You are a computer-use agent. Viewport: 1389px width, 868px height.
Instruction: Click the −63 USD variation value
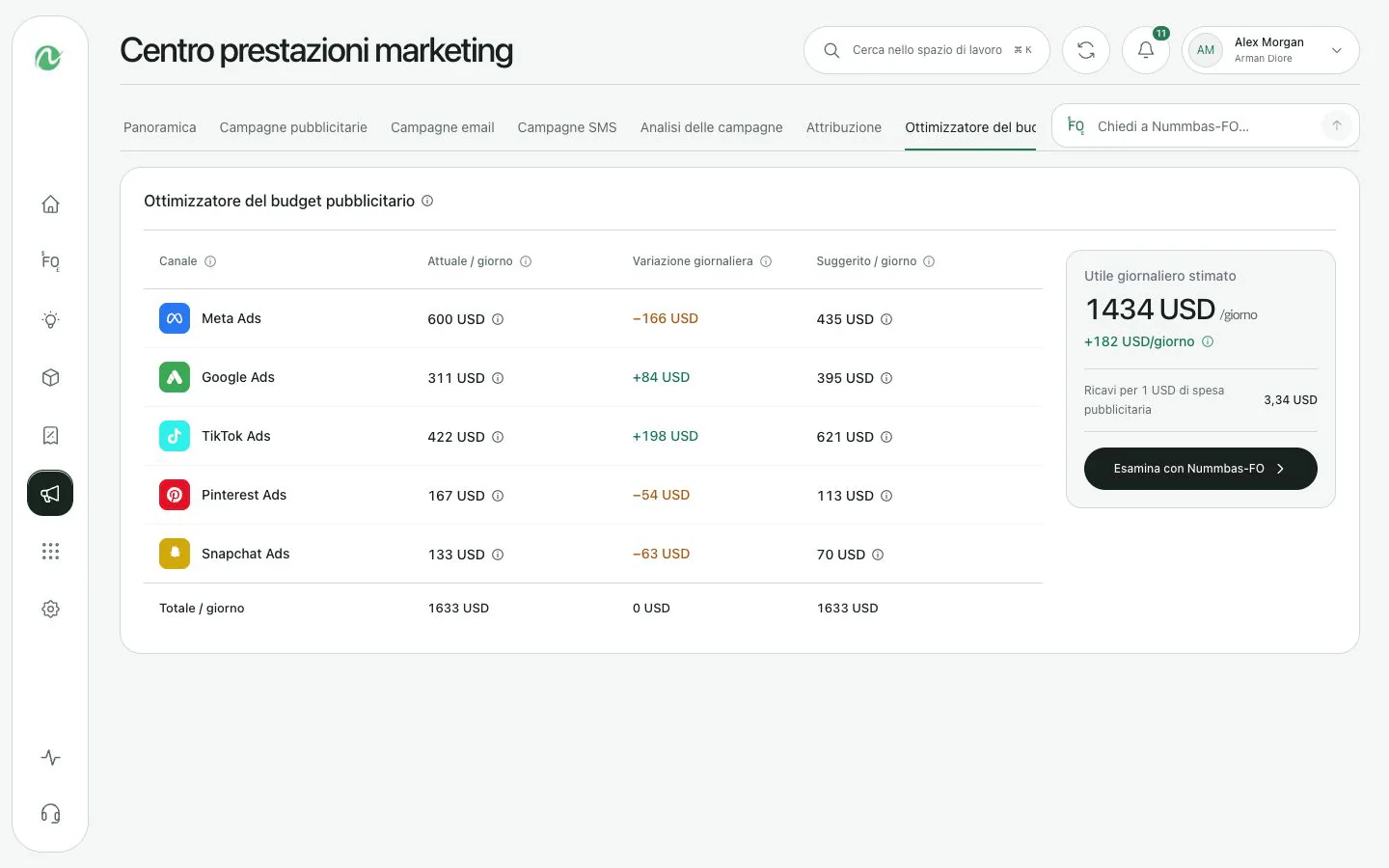(662, 554)
